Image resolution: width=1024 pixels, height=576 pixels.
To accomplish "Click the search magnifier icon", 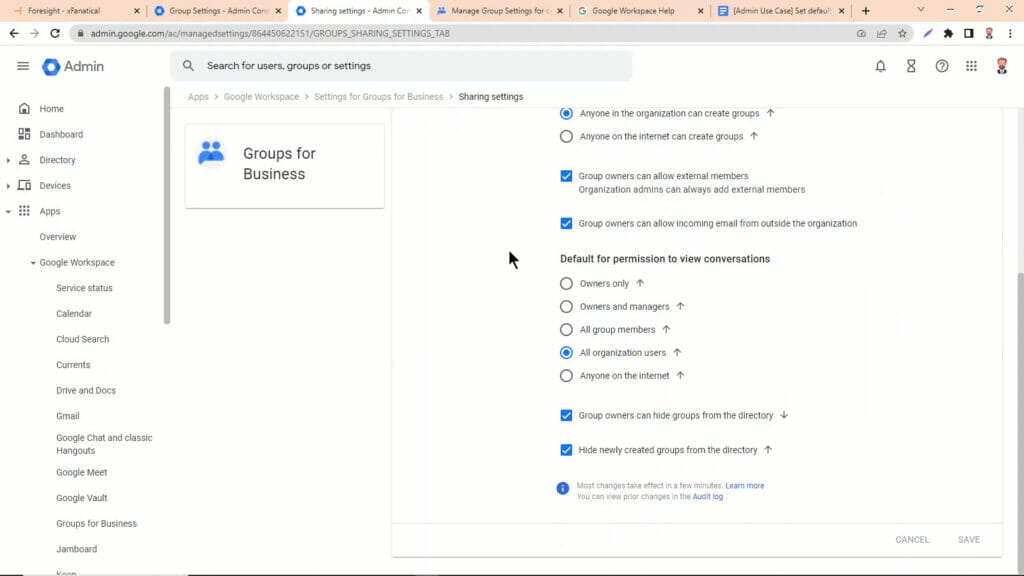I will [x=188, y=66].
